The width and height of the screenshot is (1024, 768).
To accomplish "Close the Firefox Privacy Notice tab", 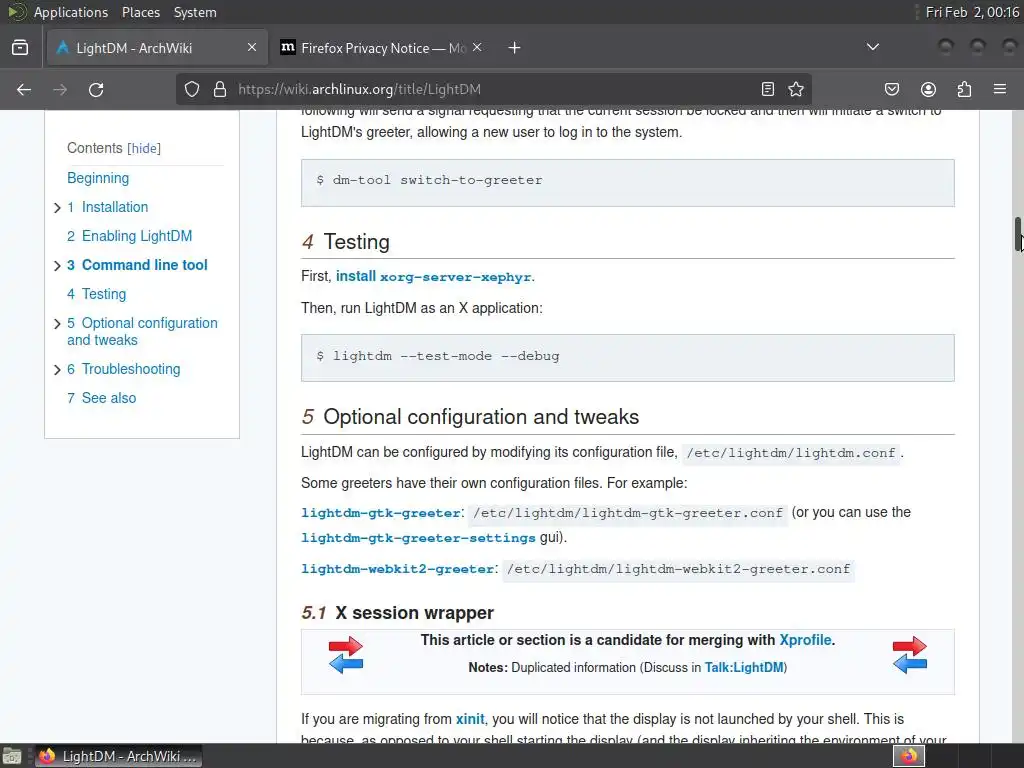I will pyautogui.click(x=477, y=47).
